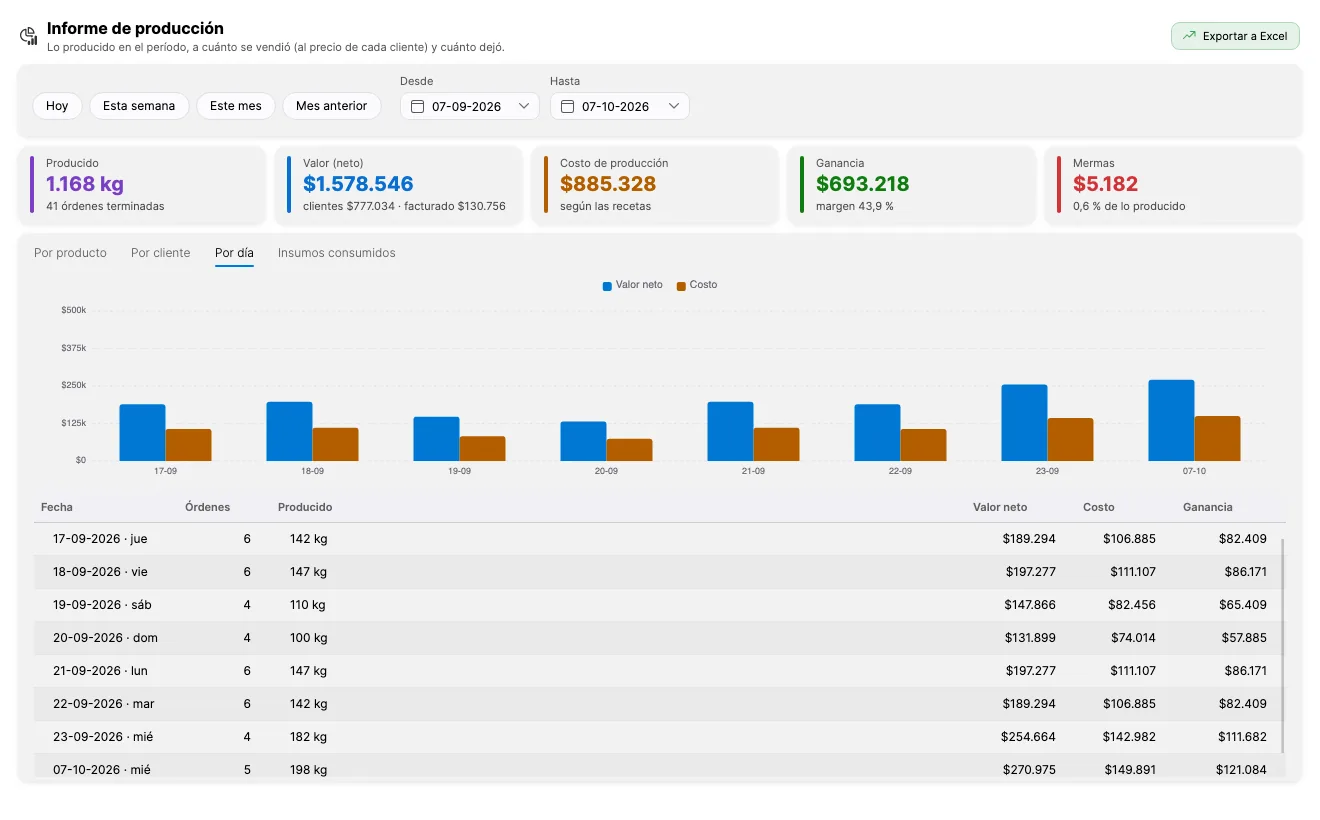Click the profit cell $121.084
The width and height of the screenshot is (1320, 820).
point(1241,770)
